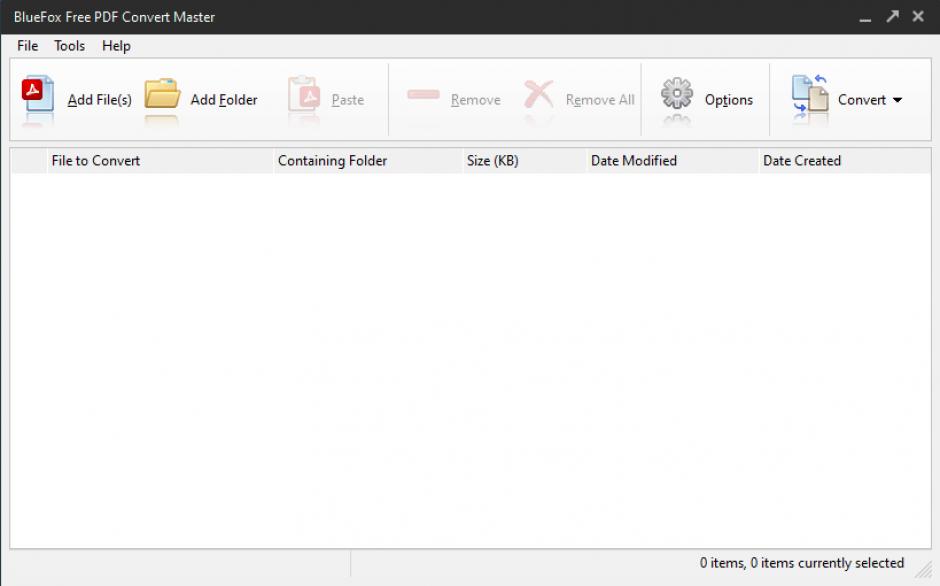940x586 pixels.
Task: Click the Remove text label
Action: tap(476, 100)
